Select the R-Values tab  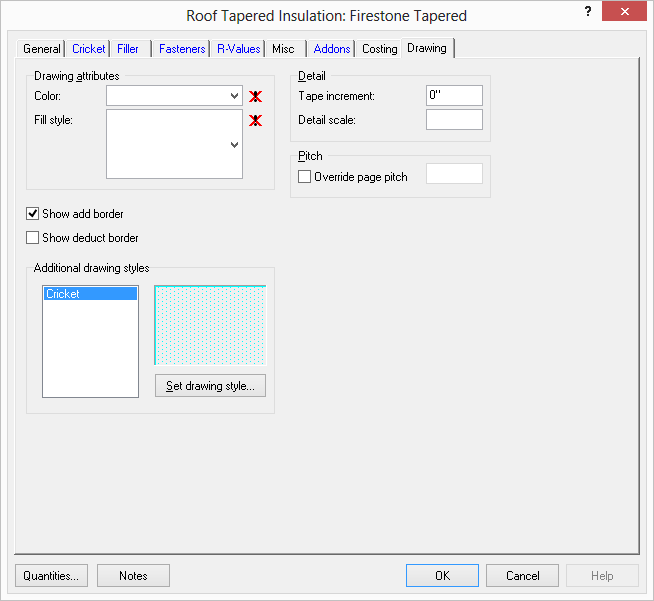click(x=238, y=49)
